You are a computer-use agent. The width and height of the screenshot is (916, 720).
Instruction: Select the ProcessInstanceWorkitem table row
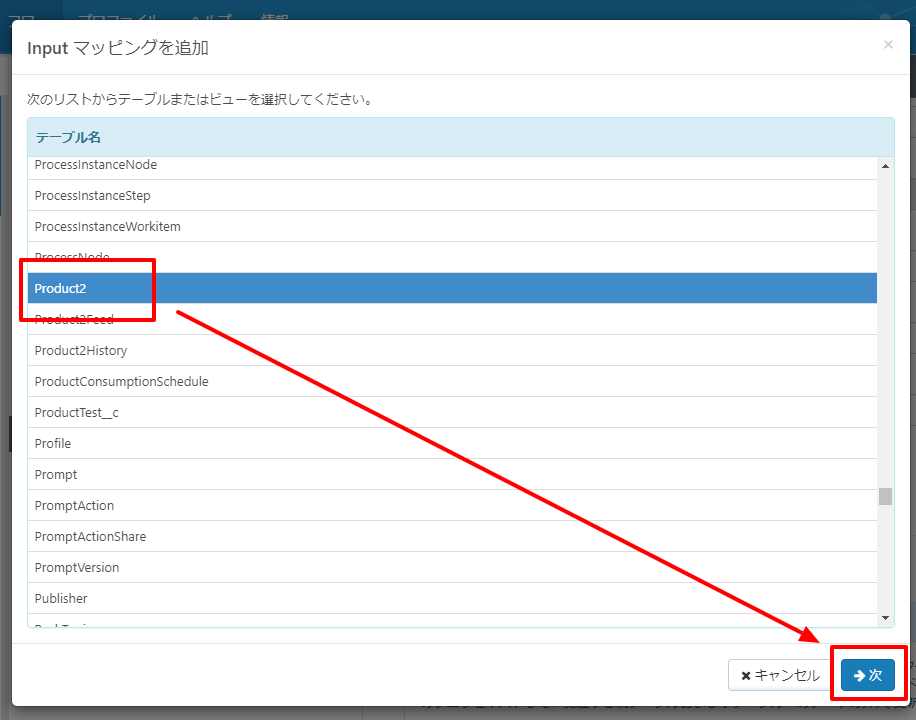coord(452,227)
